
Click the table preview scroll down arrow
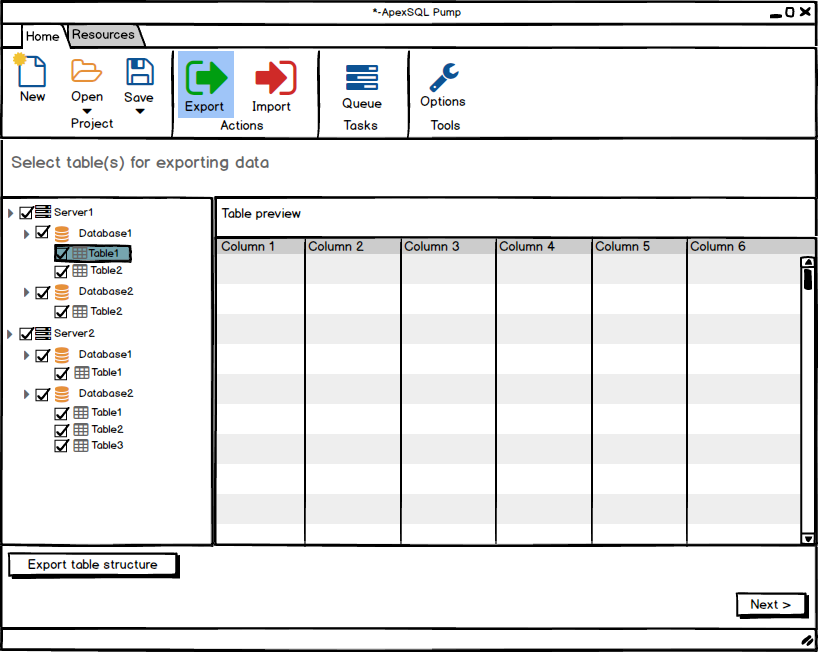808,539
